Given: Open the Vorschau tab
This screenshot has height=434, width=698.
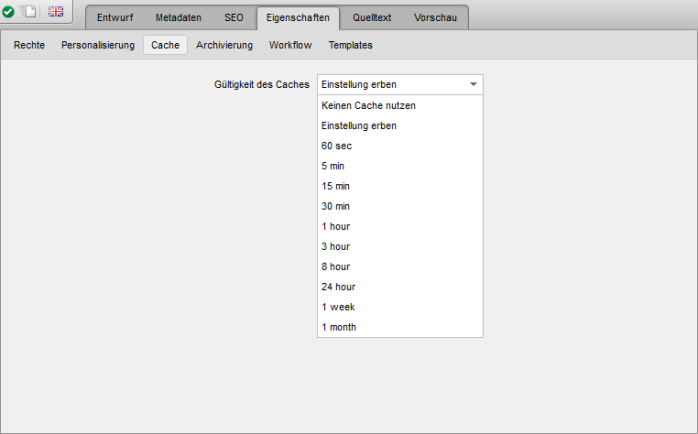Looking at the screenshot, I should [435, 18].
